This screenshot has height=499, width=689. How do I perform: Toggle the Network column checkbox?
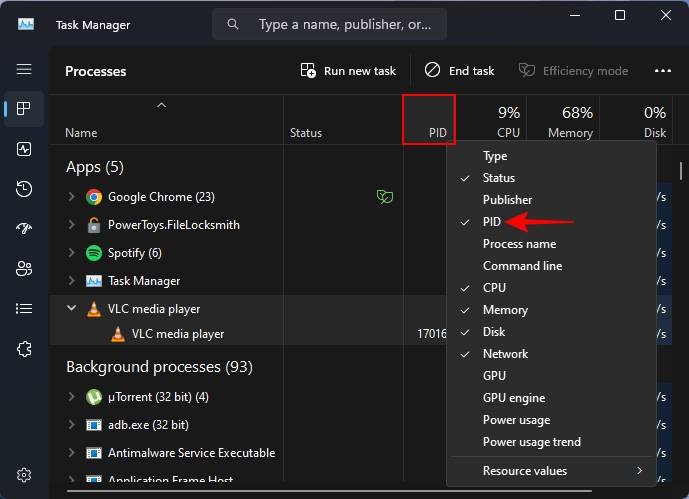tap(505, 354)
